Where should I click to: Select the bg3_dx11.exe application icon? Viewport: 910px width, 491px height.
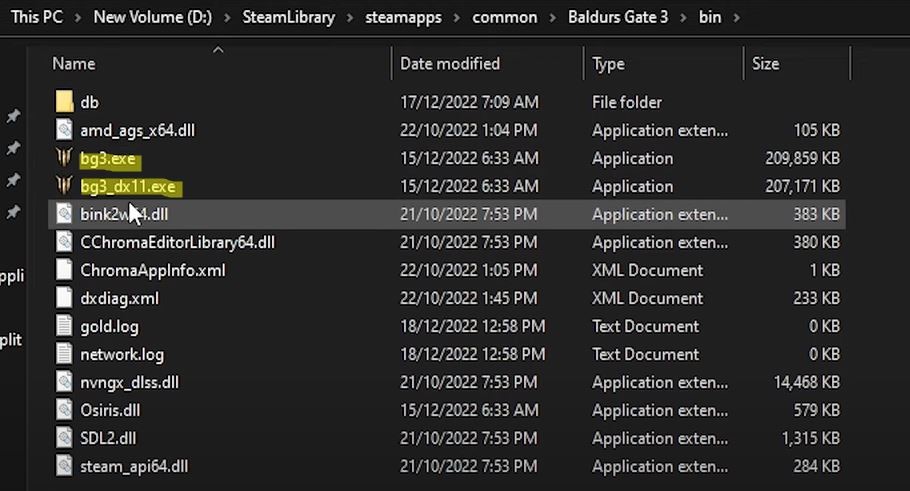(x=64, y=185)
